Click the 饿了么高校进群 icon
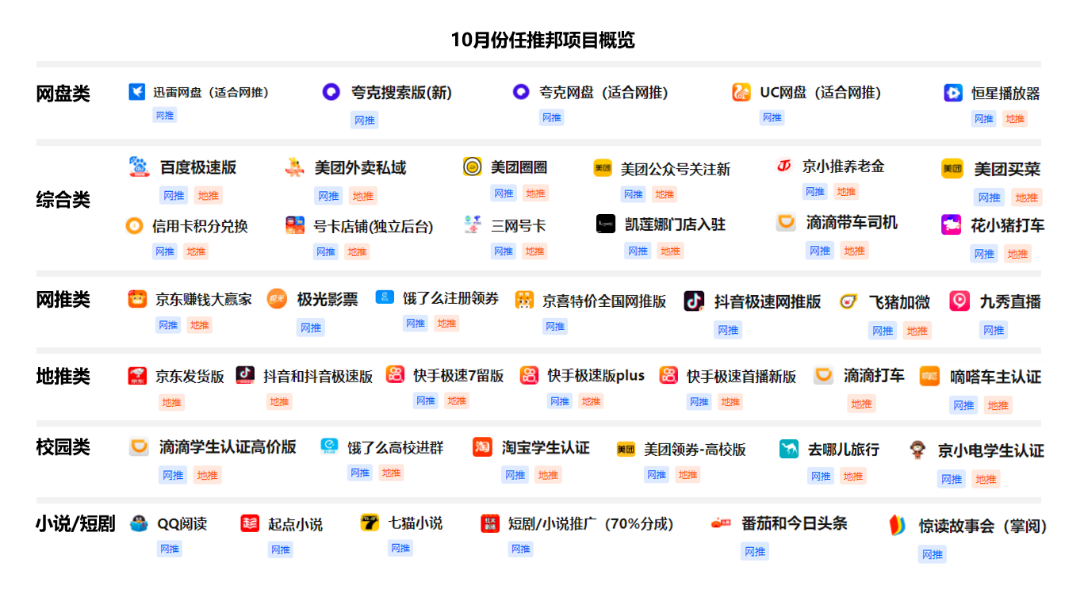Screen dimensions: 1080x602 coord(329,446)
